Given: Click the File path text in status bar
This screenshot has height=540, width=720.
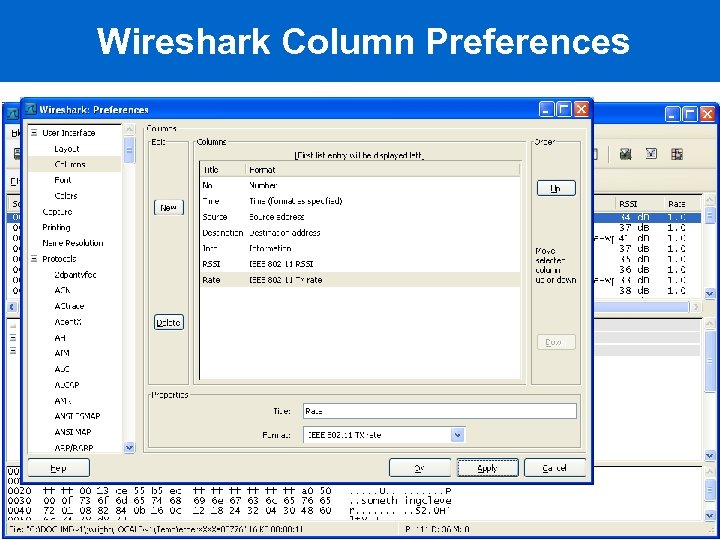Looking at the screenshot, I should 156,529.
